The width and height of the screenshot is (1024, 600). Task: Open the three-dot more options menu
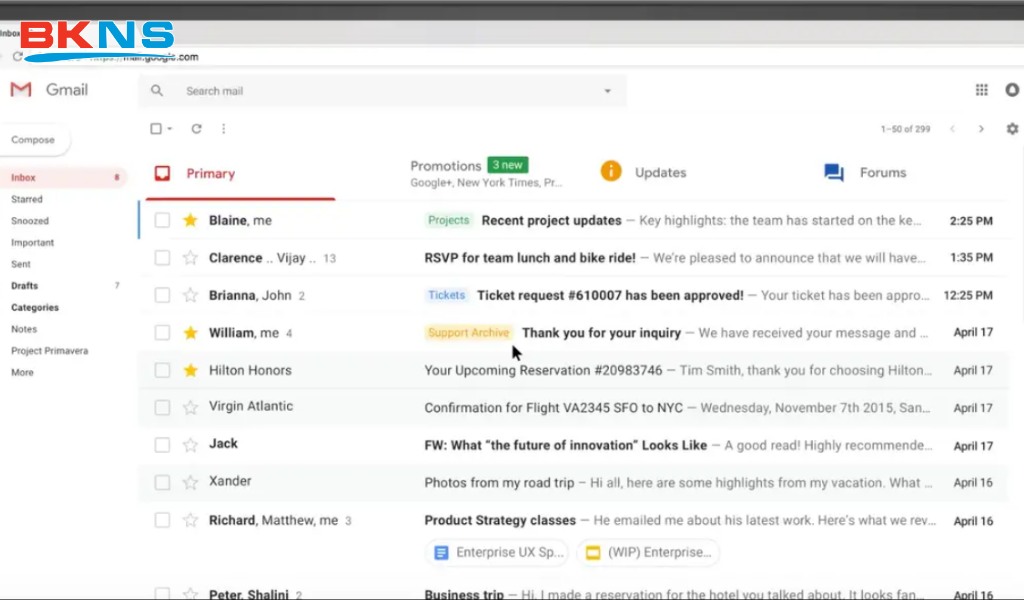tap(223, 128)
